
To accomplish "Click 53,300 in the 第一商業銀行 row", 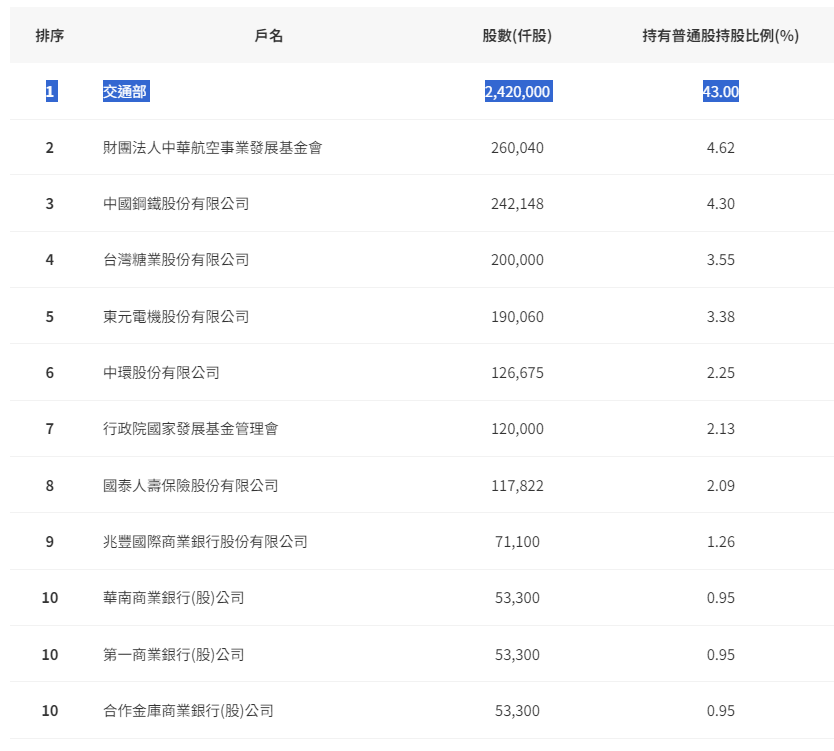I will coord(517,655).
